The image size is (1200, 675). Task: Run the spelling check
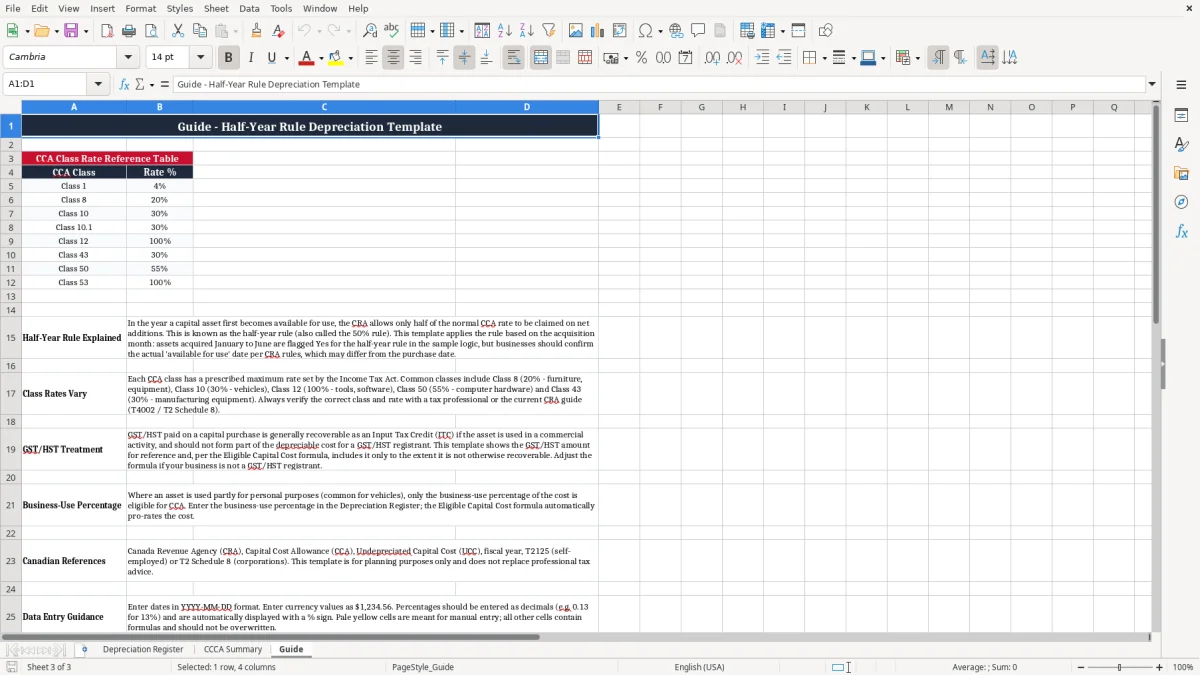392,31
